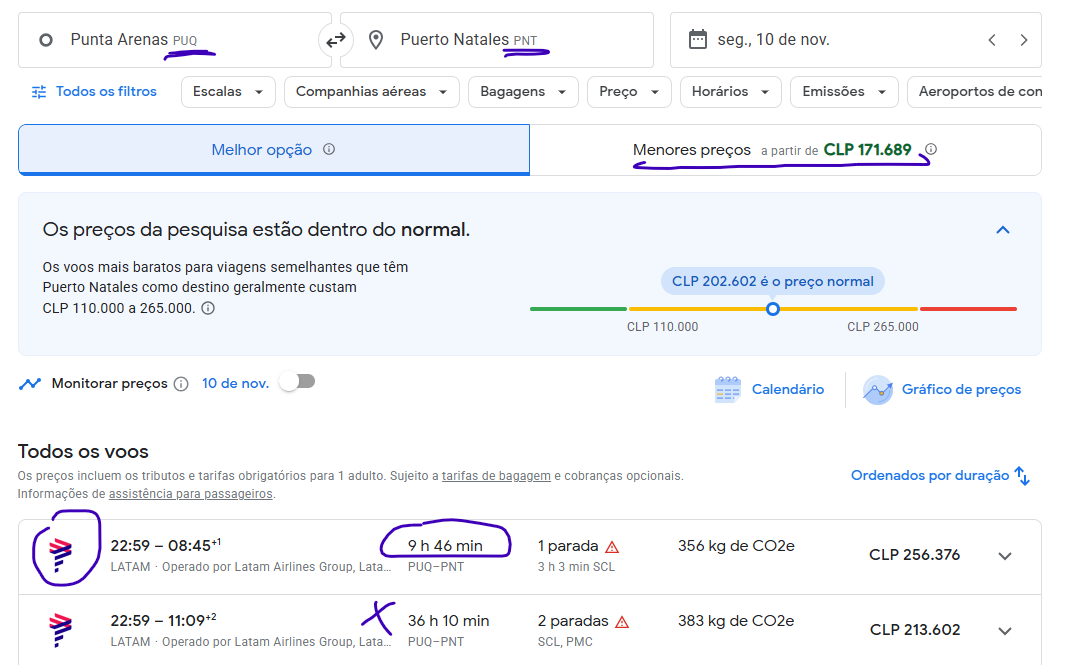Screen dimensions: 1065x665
Task: Swap origin and destination with the arrows icon
Action: click(x=336, y=40)
